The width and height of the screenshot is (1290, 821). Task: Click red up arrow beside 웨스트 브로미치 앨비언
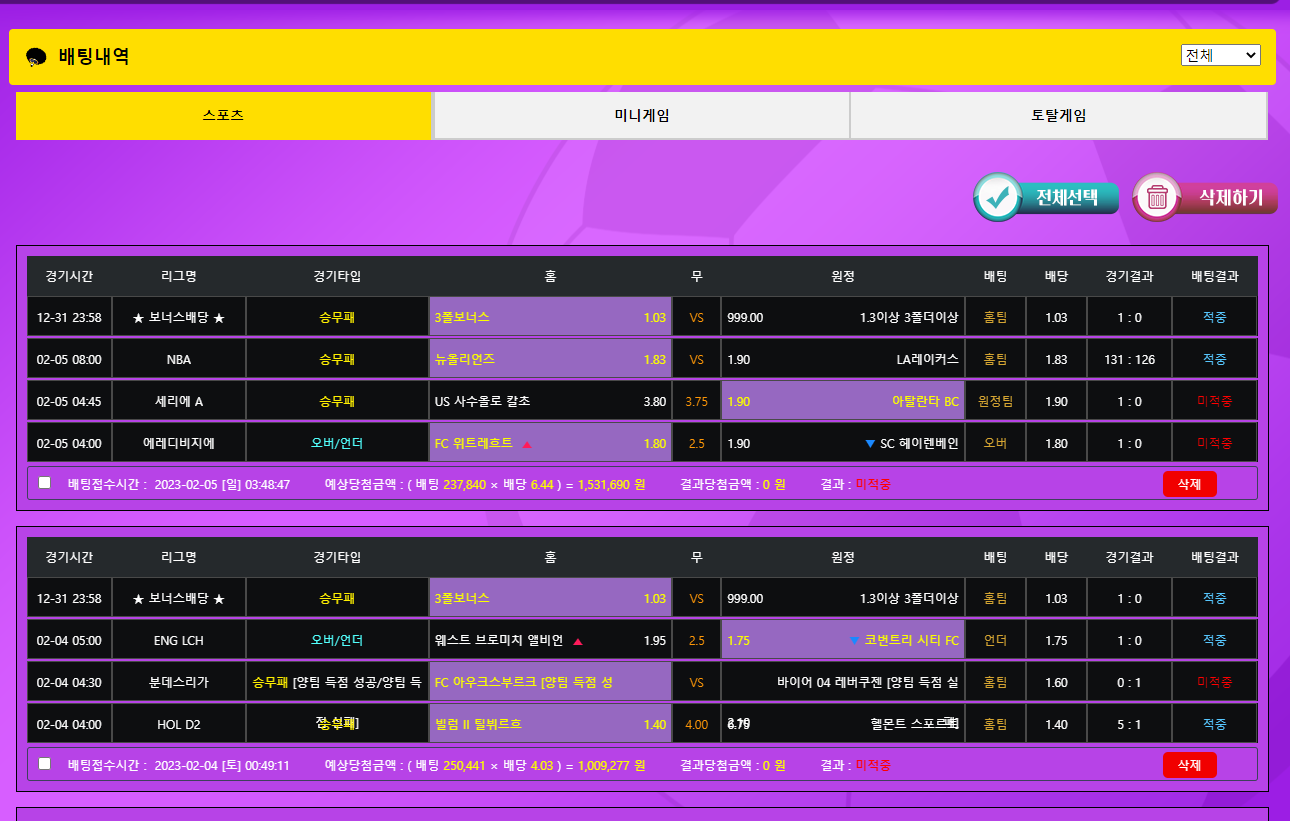578,641
